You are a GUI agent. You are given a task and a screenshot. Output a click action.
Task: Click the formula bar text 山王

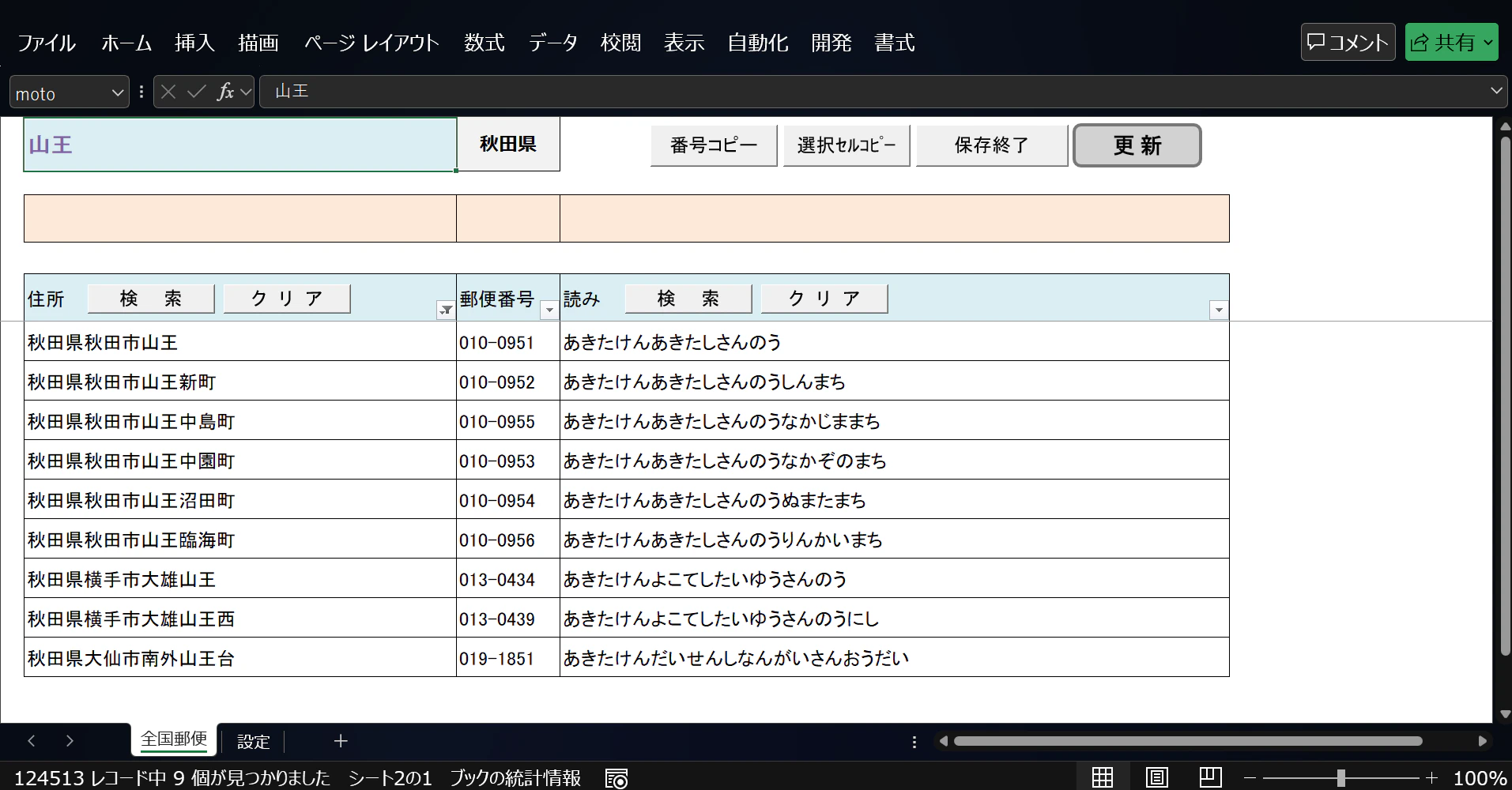tap(292, 92)
